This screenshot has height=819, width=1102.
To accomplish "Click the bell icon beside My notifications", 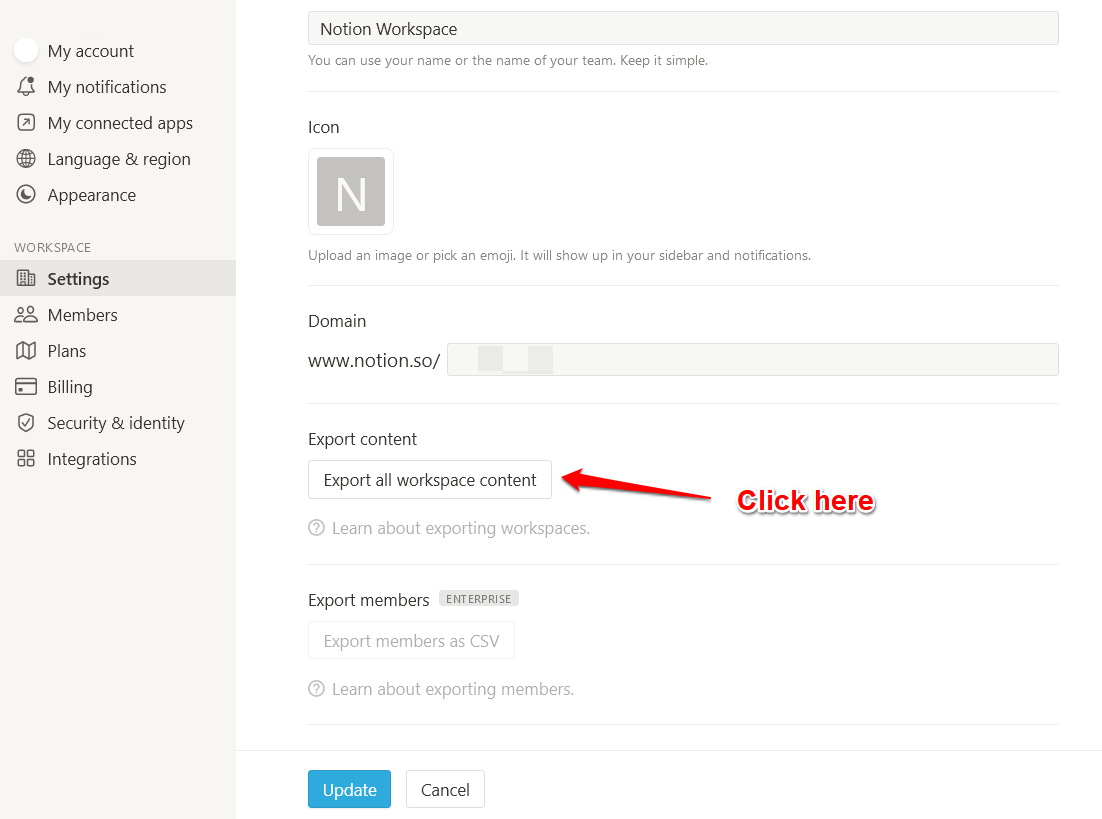I will point(26,86).
